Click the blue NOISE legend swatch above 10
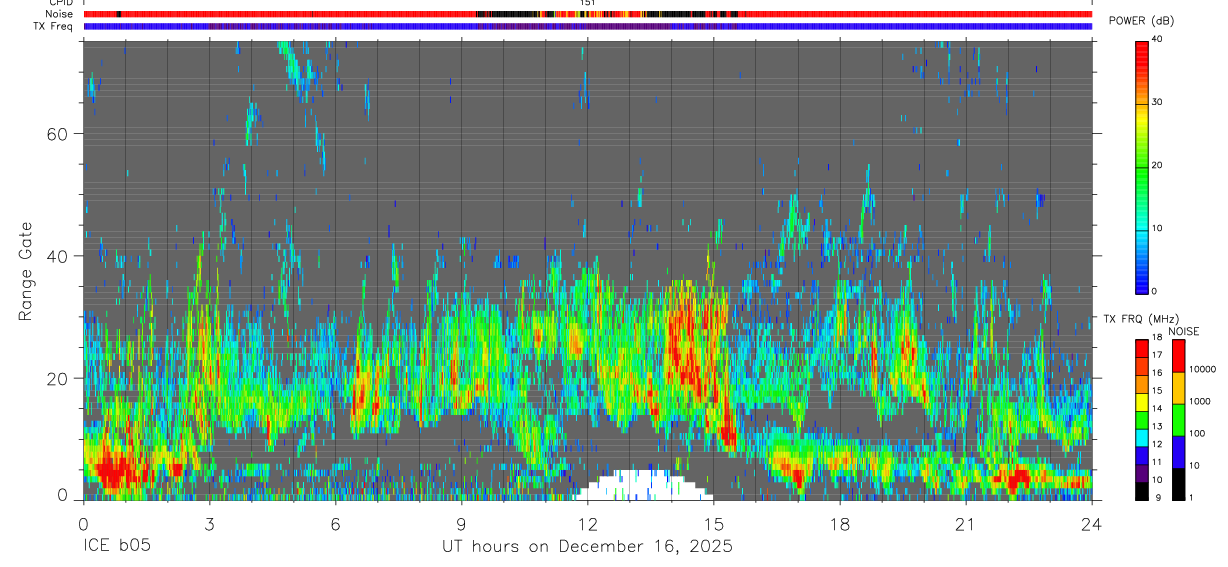The image size is (1228, 567). 1177,451
